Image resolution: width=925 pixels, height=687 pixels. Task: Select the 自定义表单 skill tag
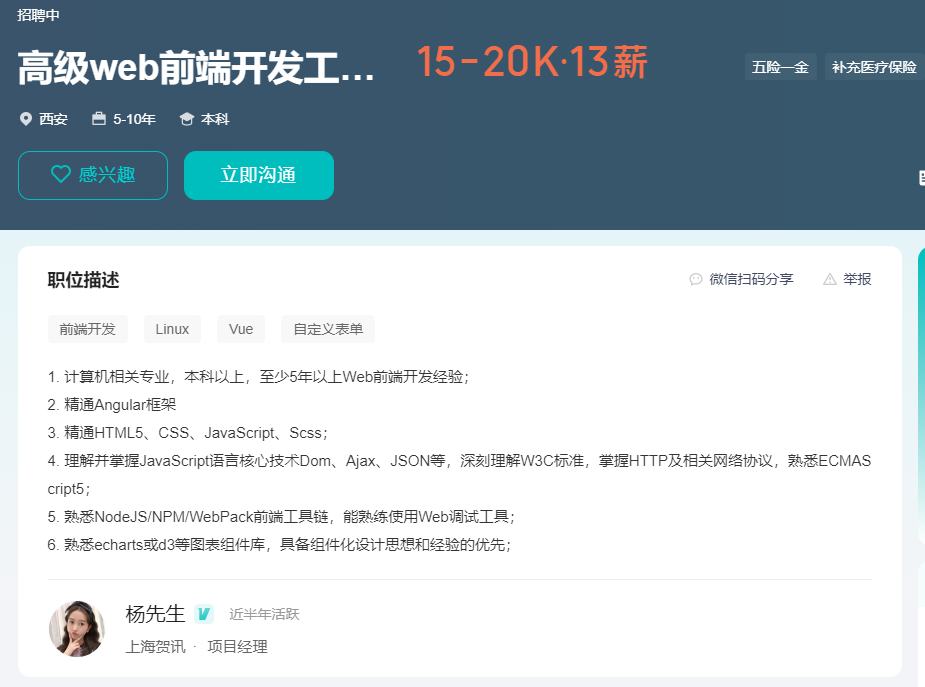[x=330, y=329]
